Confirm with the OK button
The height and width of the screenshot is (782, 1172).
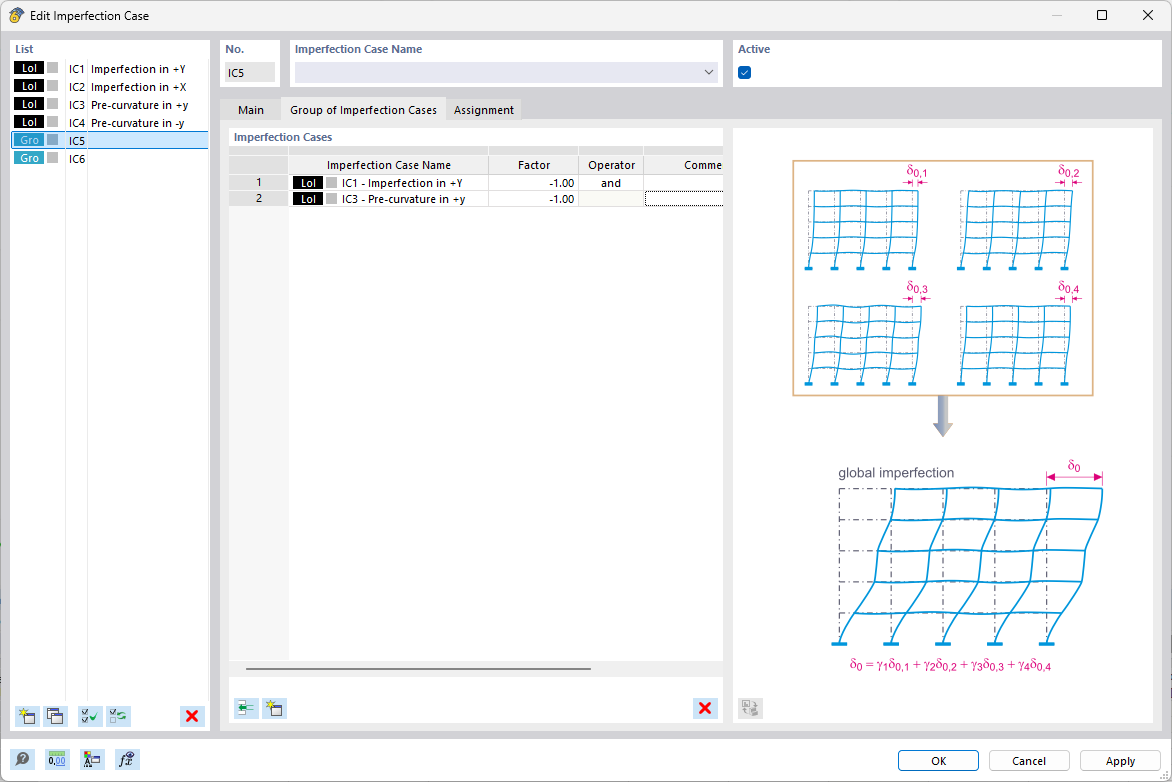click(938, 760)
